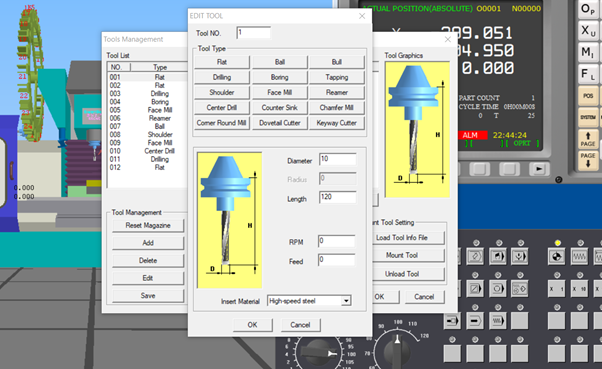Screen dimensions: 602x369
Task: Choose Counter Sink tool type
Action: tap(280, 108)
